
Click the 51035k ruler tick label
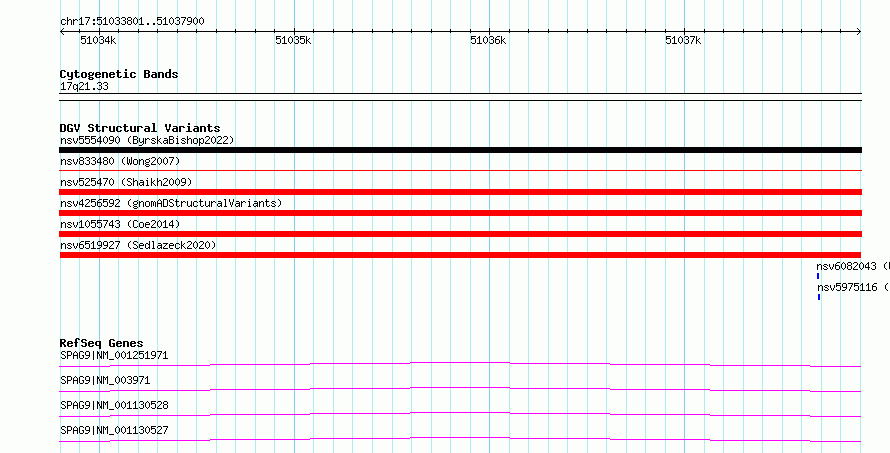[x=293, y=40]
